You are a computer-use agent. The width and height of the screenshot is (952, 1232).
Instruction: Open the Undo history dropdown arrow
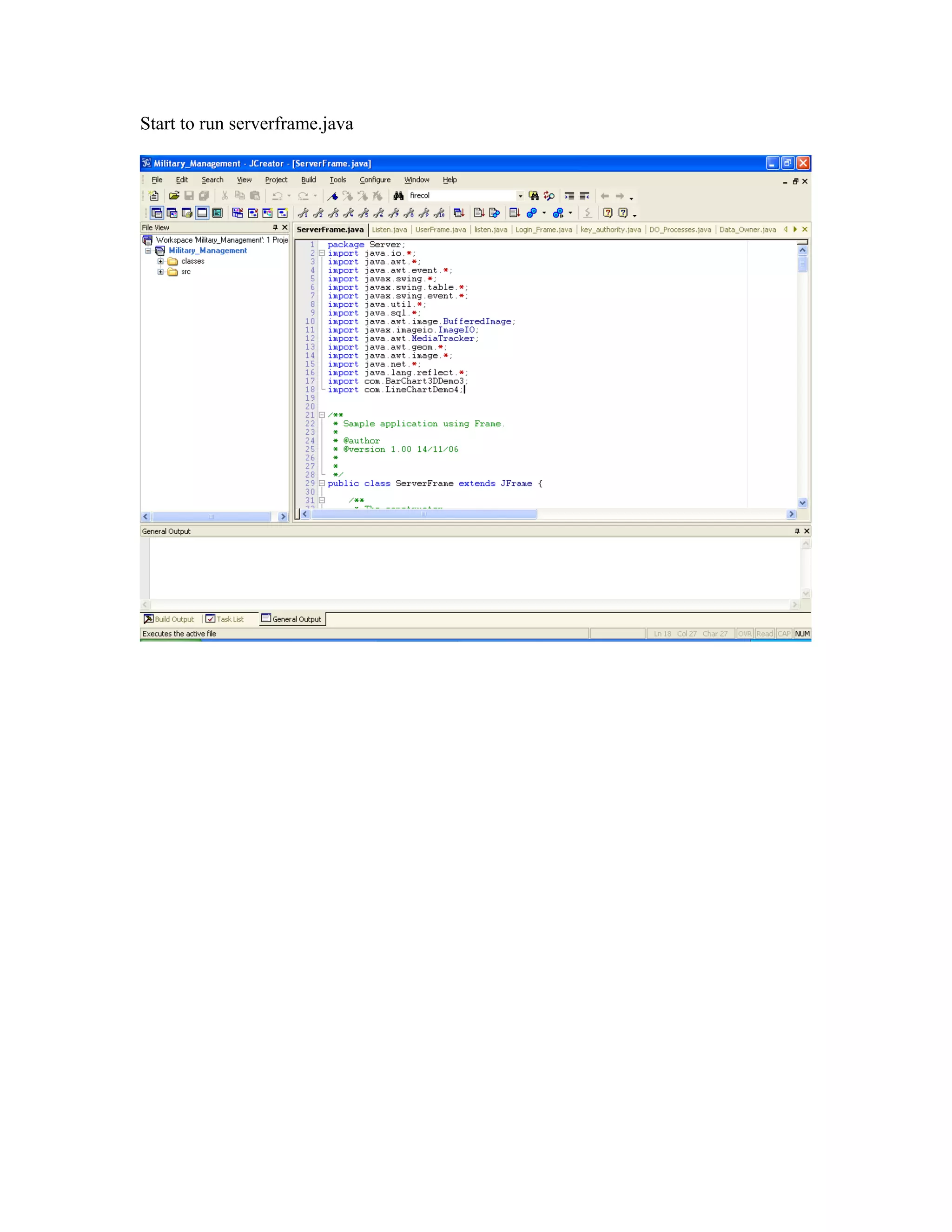[x=289, y=196]
